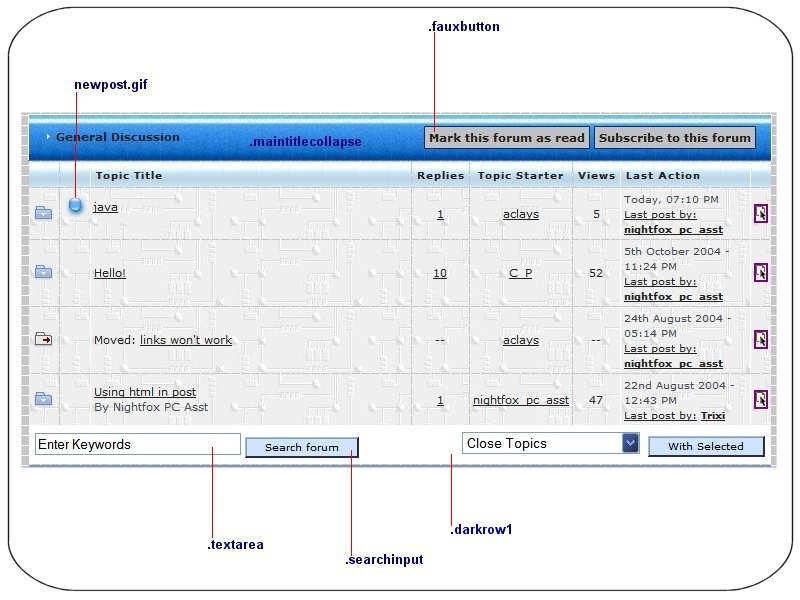Click the folder icon beside Using html in post
Image resolution: width=800 pixels, height=600 pixels.
pos(43,399)
